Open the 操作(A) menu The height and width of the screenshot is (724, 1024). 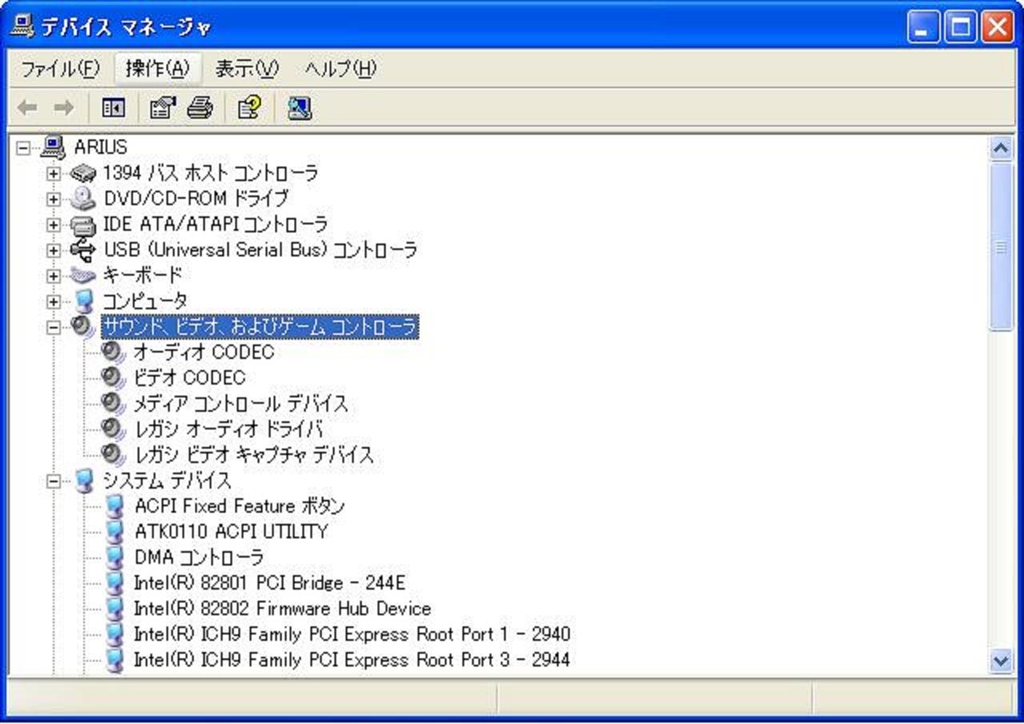coord(157,69)
